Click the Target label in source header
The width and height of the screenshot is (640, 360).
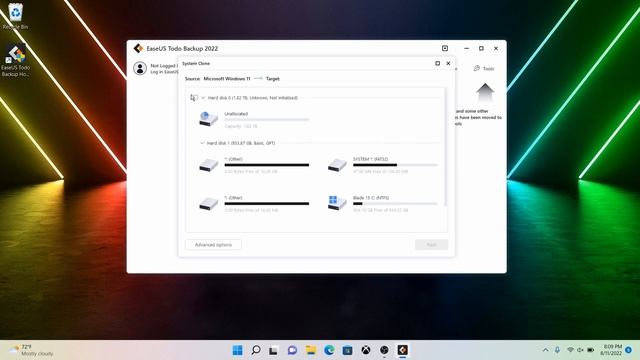tap(273, 79)
